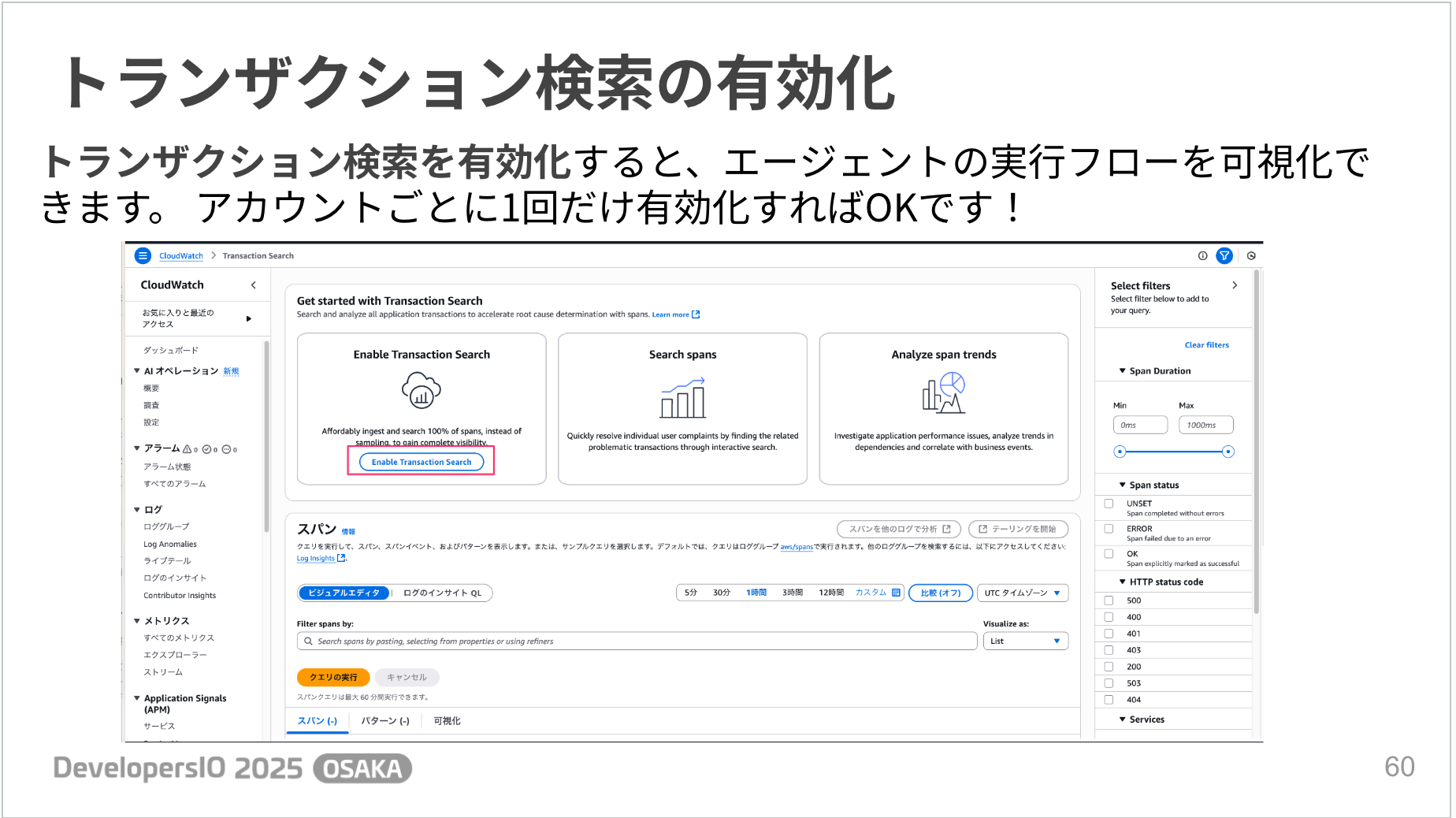The image size is (1456, 818).
Task: Open Contributor Insights in the sidebar
Action: coord(180,596)
